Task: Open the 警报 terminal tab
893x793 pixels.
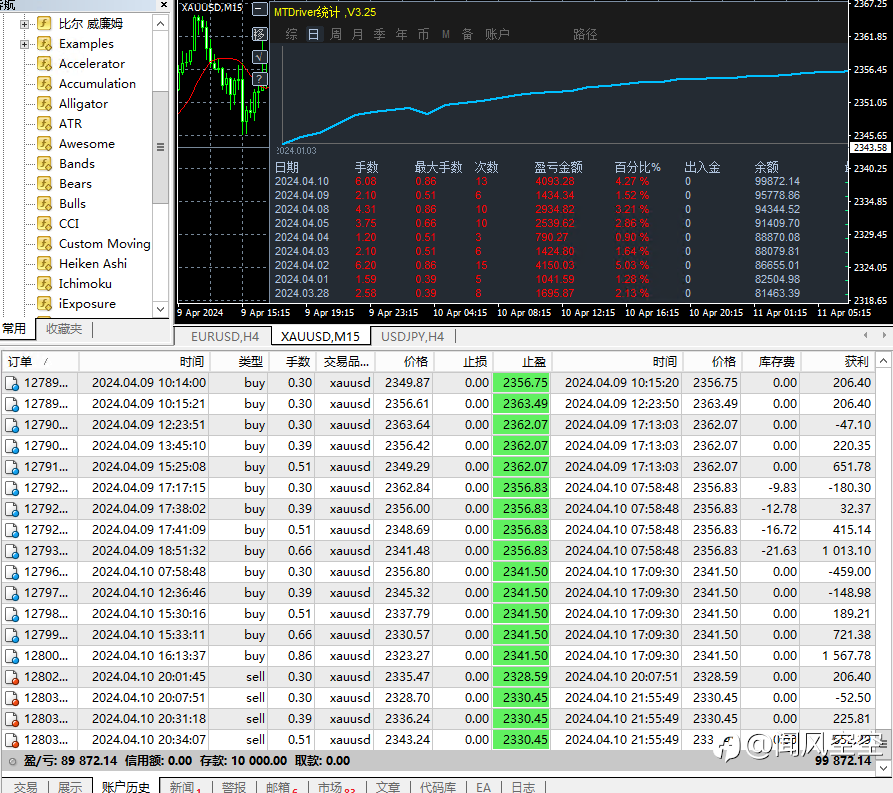Action: (x=234, y=787)
